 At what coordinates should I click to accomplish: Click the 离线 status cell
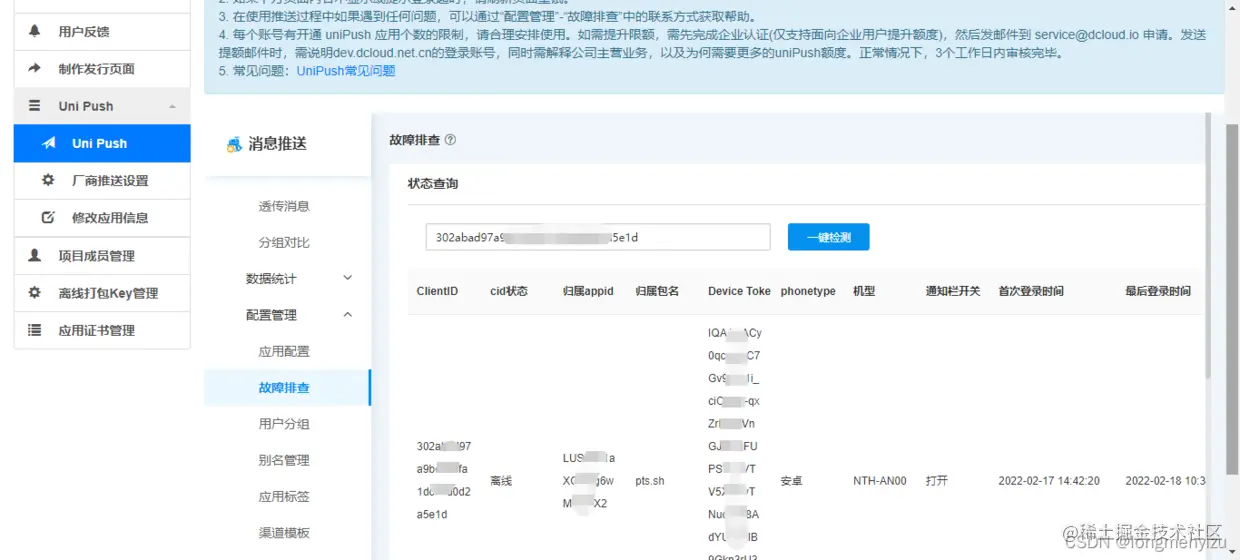501,481
